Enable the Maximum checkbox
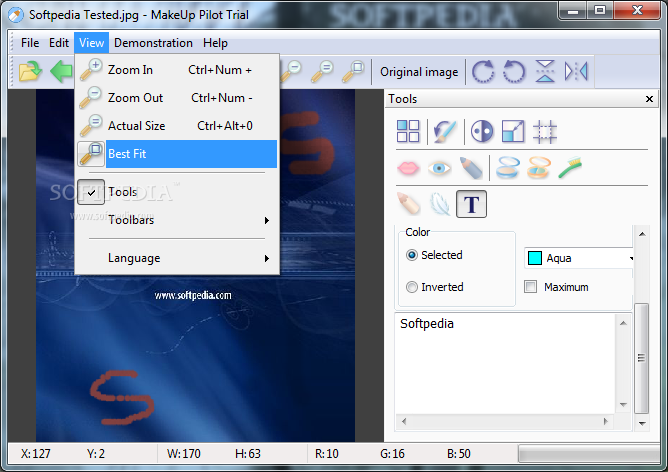The height and width of the screenshot is (472, 668). (x=530, y=287)
